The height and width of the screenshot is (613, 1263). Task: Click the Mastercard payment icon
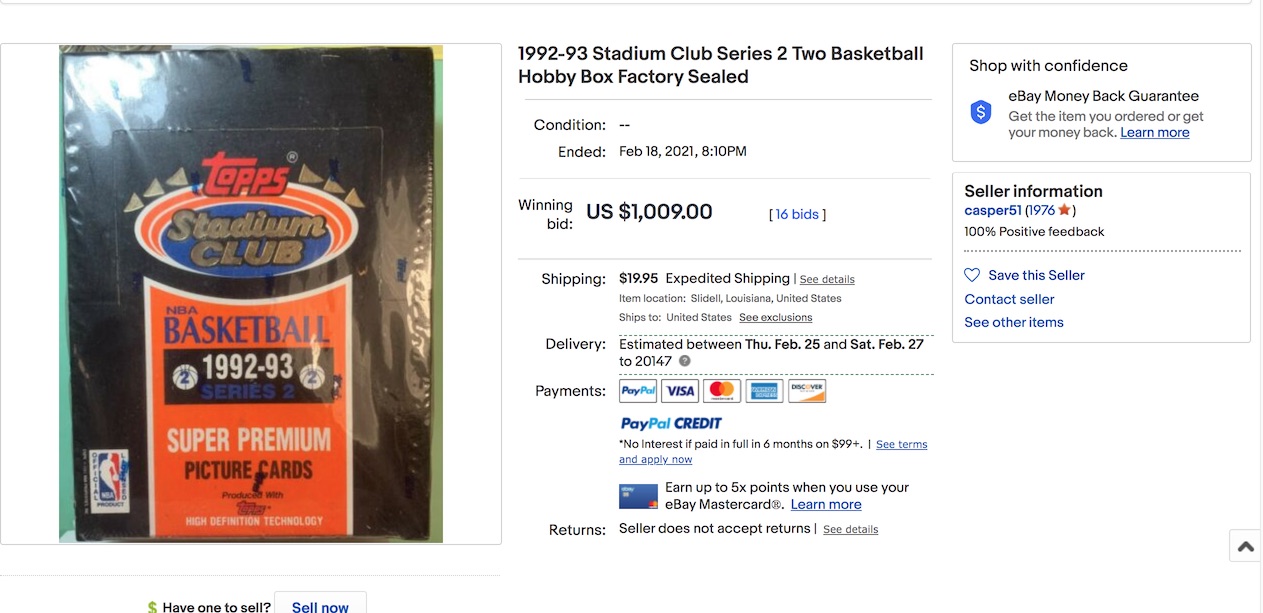tap(722, 391)
